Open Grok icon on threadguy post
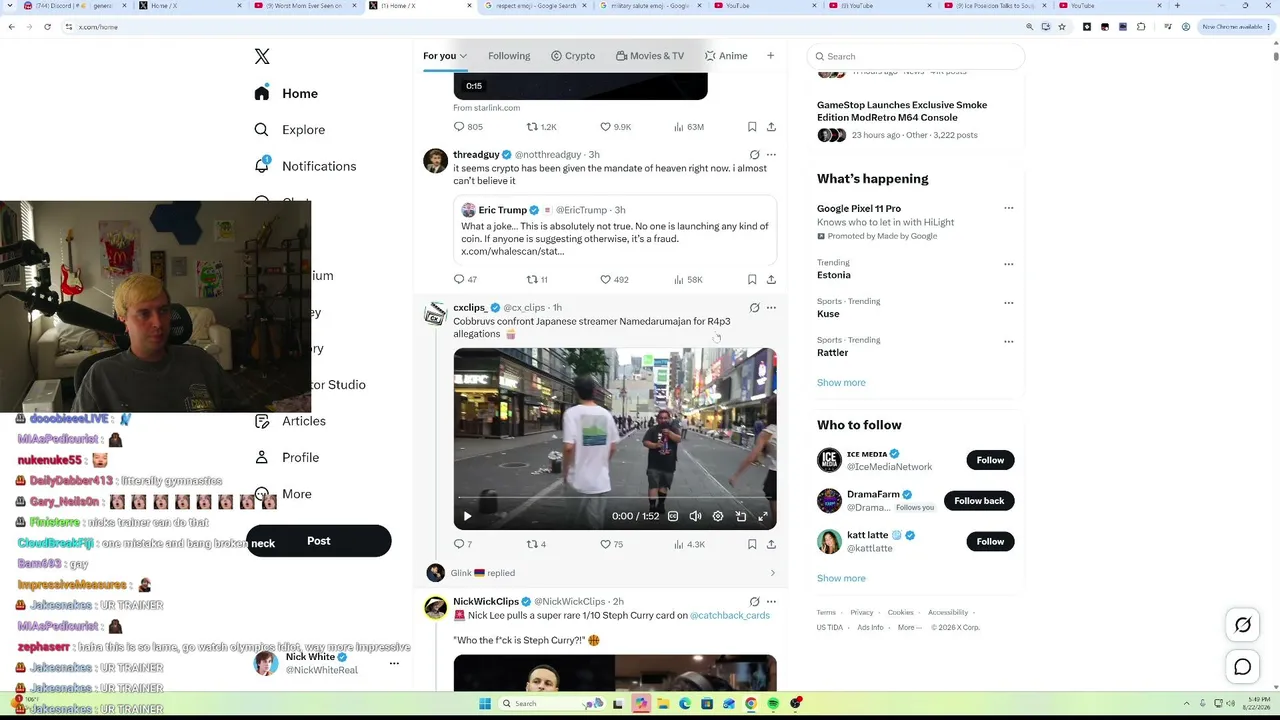 [754, 155]
